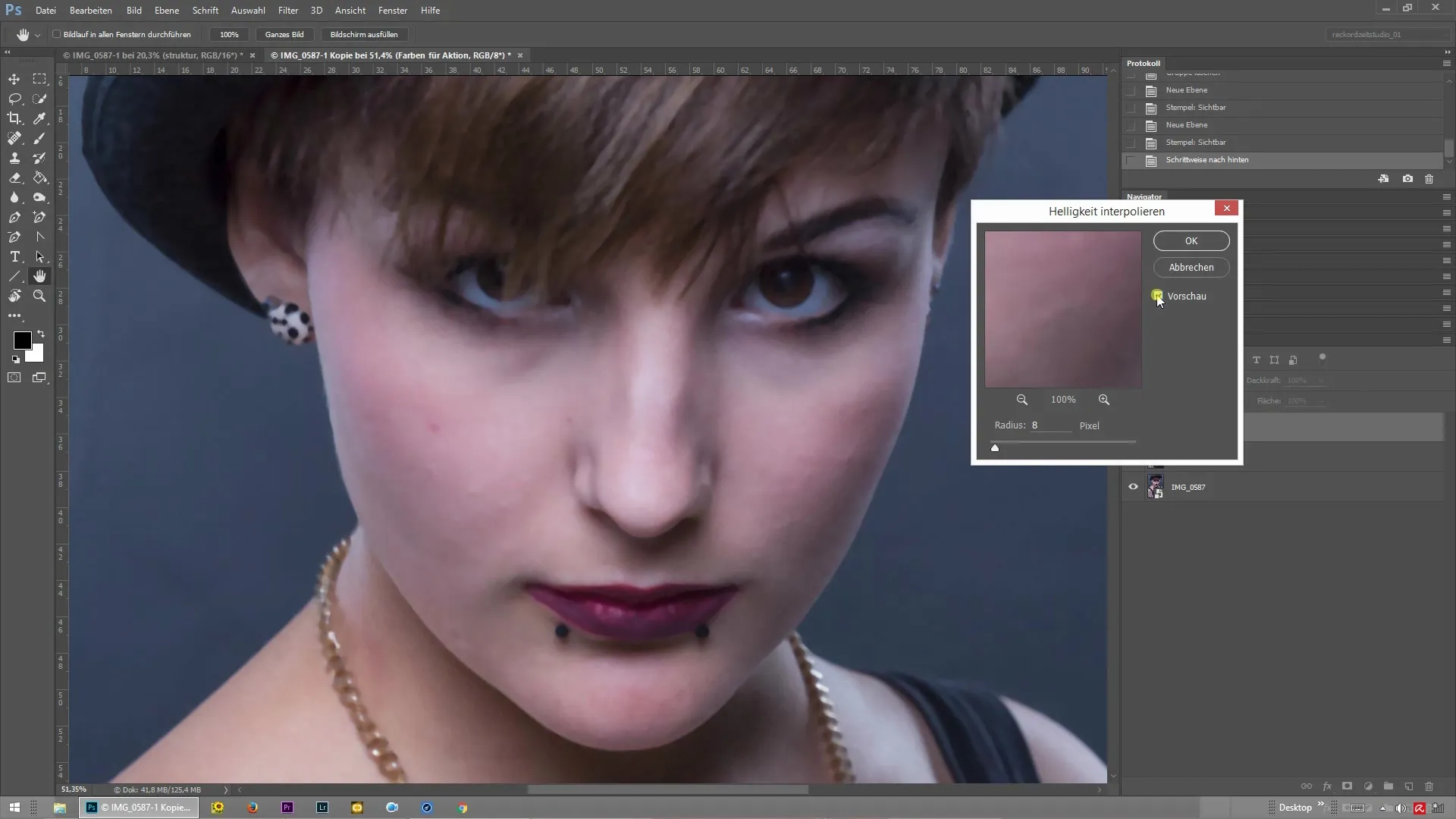Zoom out the filter preview
The image size is (1456, 819).
pyautogui.click(x=1022, y=400)
